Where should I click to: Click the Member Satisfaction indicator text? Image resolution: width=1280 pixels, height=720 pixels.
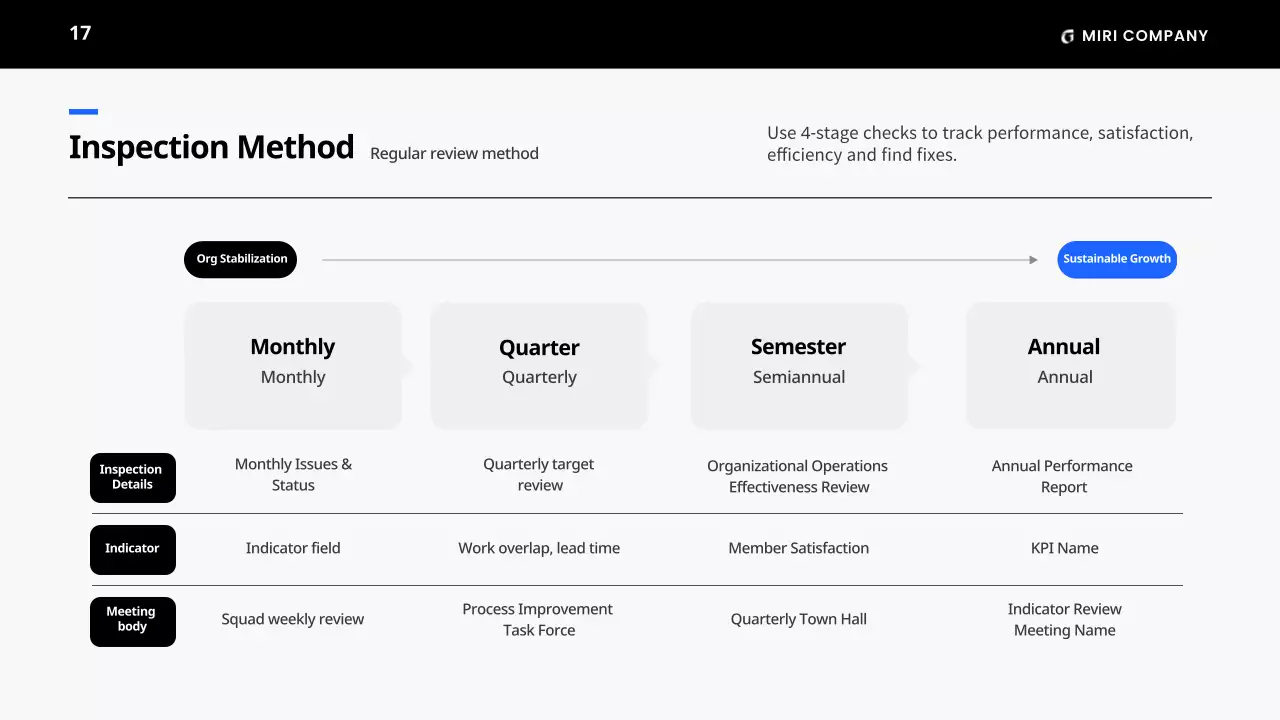(x=798, y=548)
